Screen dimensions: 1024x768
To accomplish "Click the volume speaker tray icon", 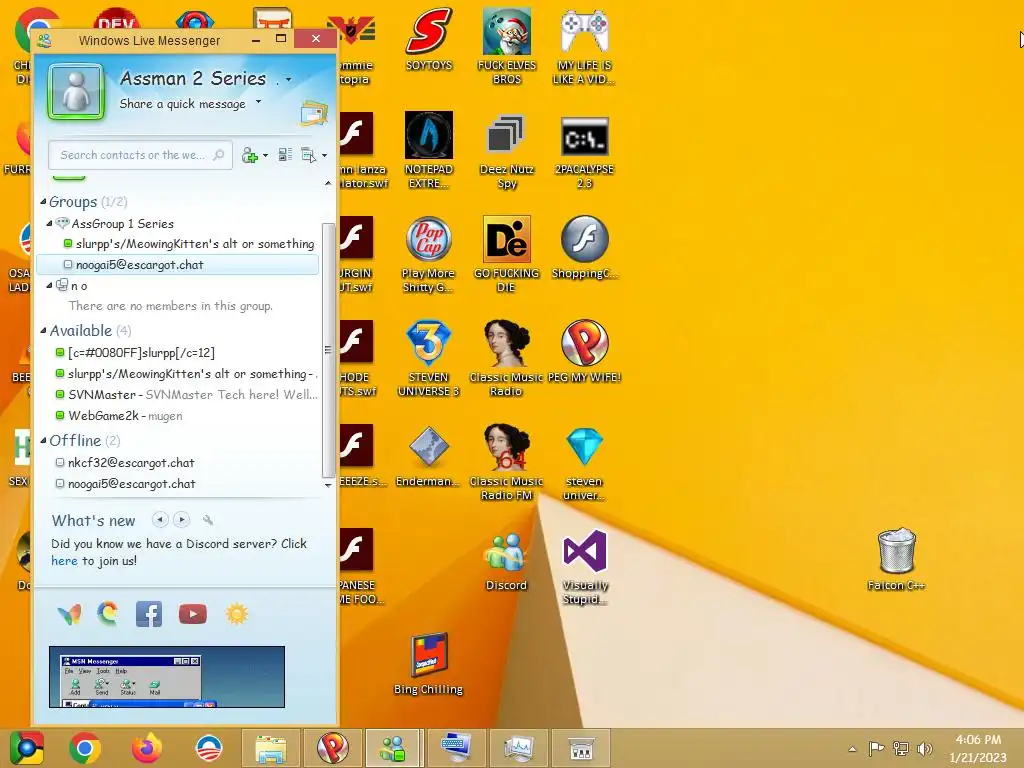I will coord(924,749).
